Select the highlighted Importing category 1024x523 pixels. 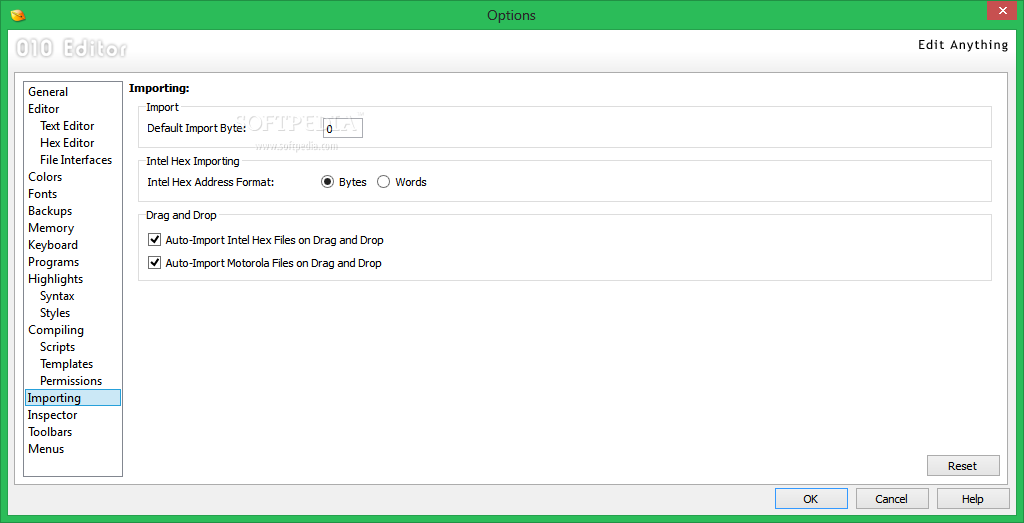72,398
